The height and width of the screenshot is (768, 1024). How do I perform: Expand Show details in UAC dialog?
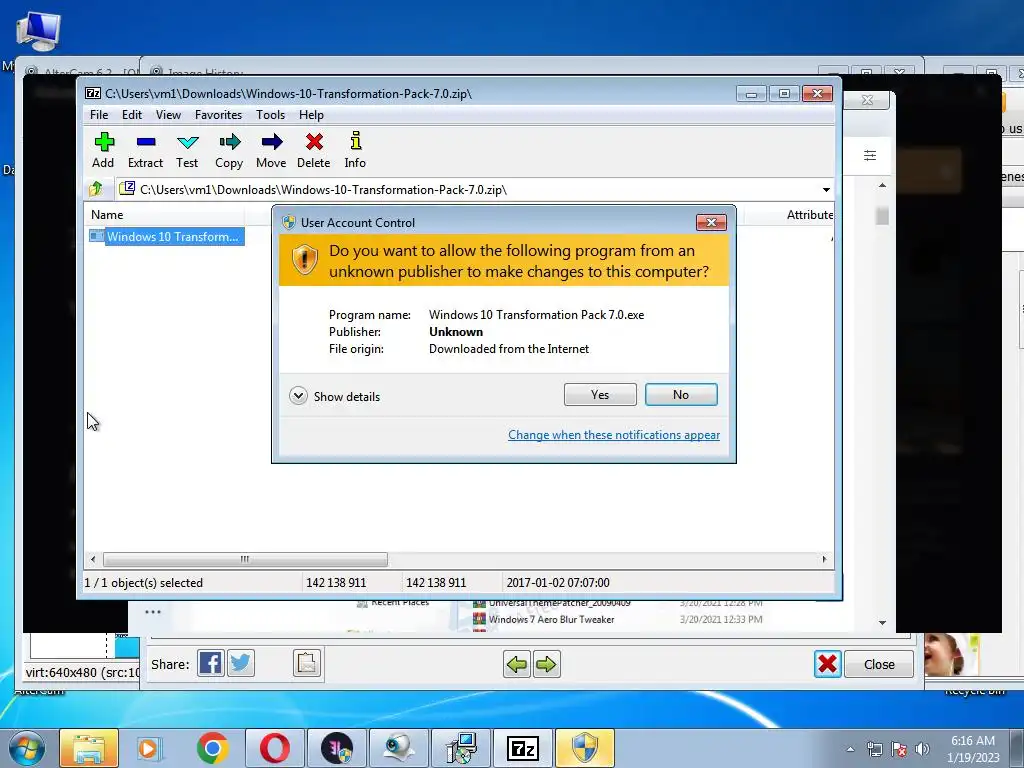[x=334, y=396]
